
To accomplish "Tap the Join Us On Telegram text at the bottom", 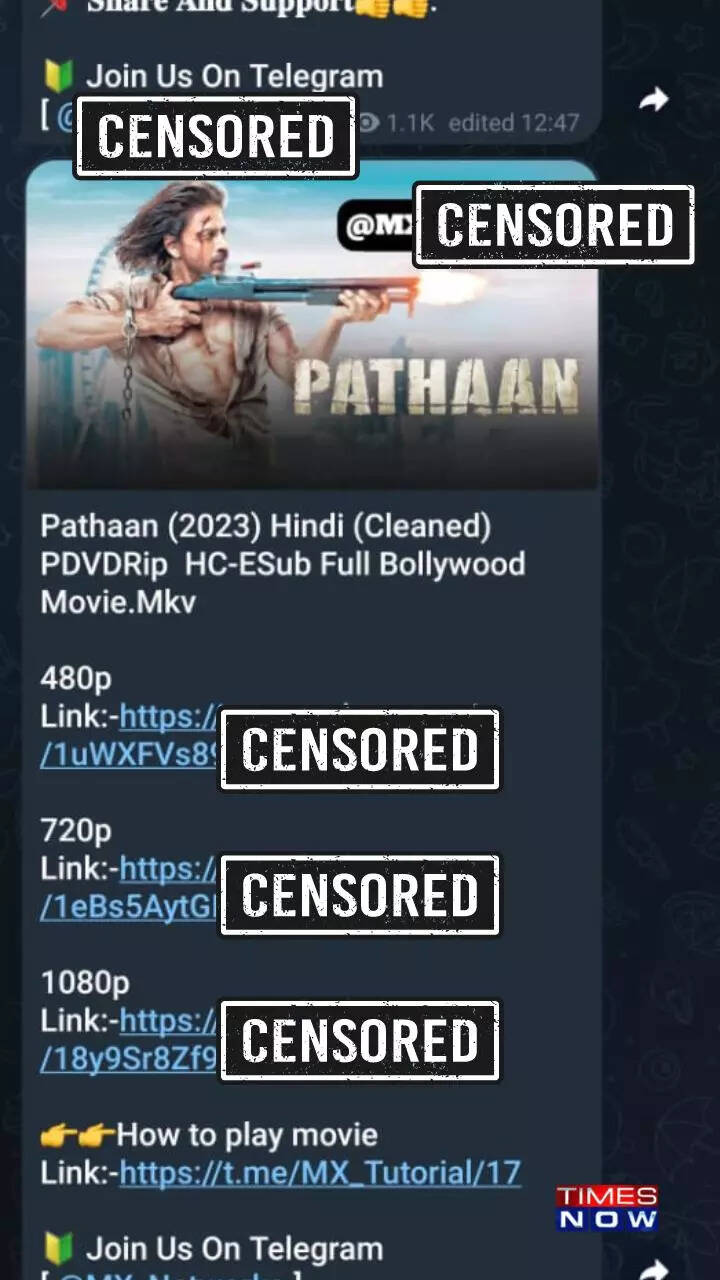I will (x=234, y=1249).
